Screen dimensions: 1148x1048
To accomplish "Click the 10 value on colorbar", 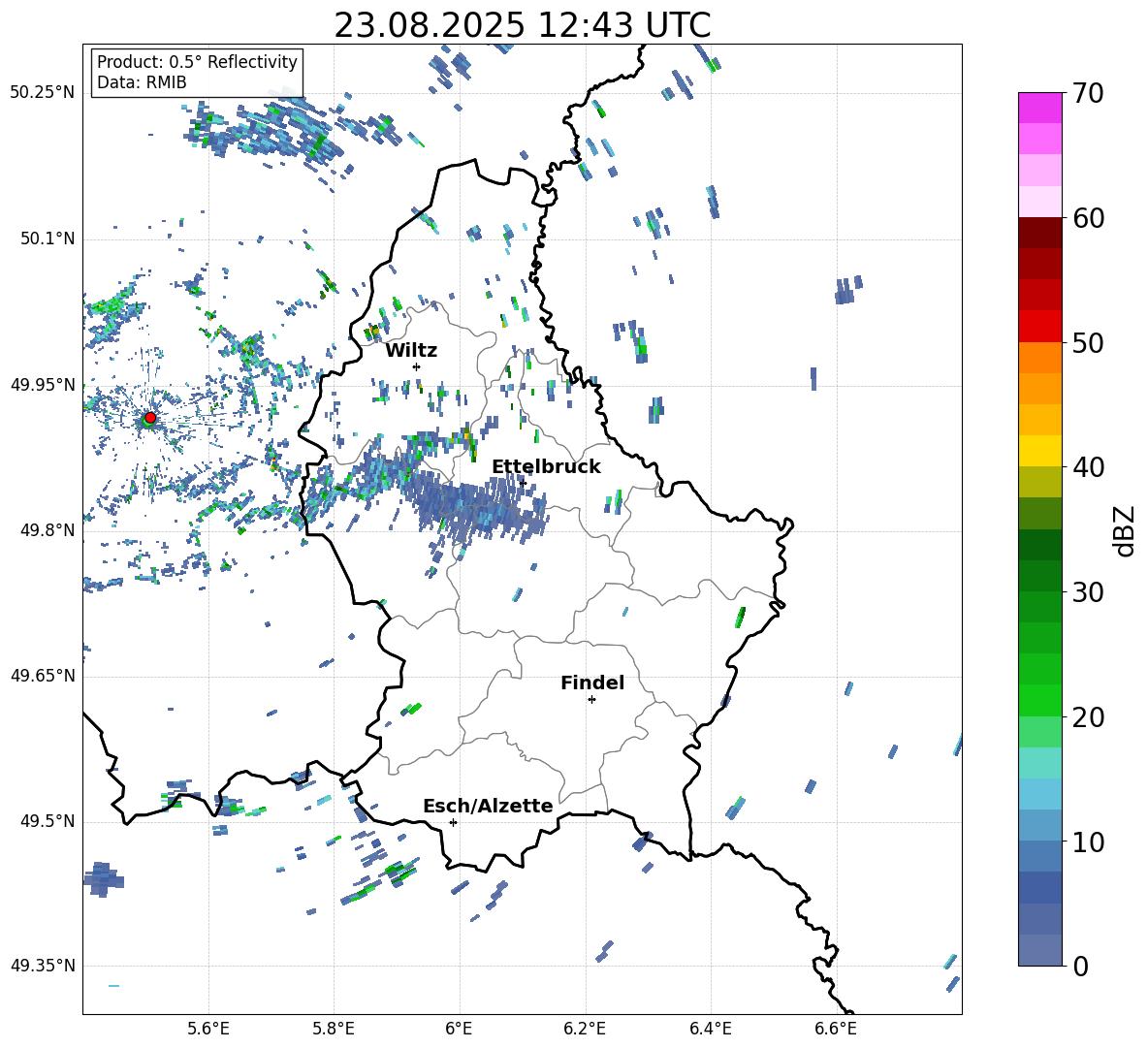I will pyautogui.click(x=1088, y=842).
